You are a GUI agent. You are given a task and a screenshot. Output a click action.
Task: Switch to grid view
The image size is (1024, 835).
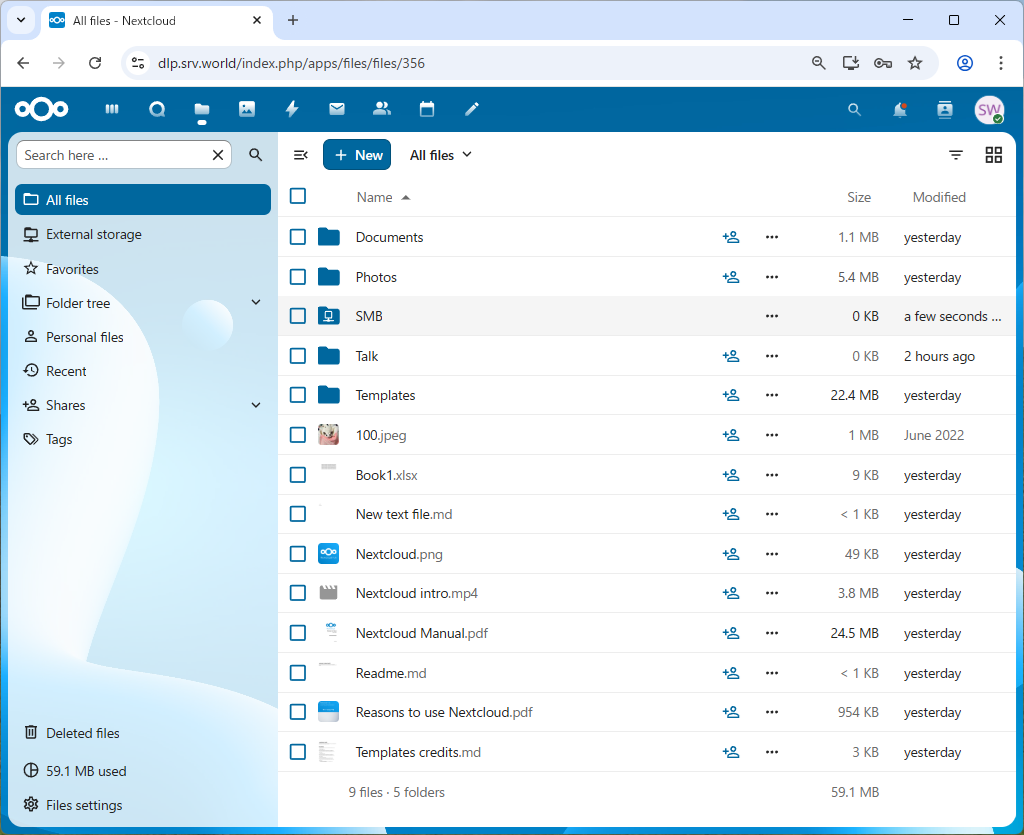tap(994, 155)
